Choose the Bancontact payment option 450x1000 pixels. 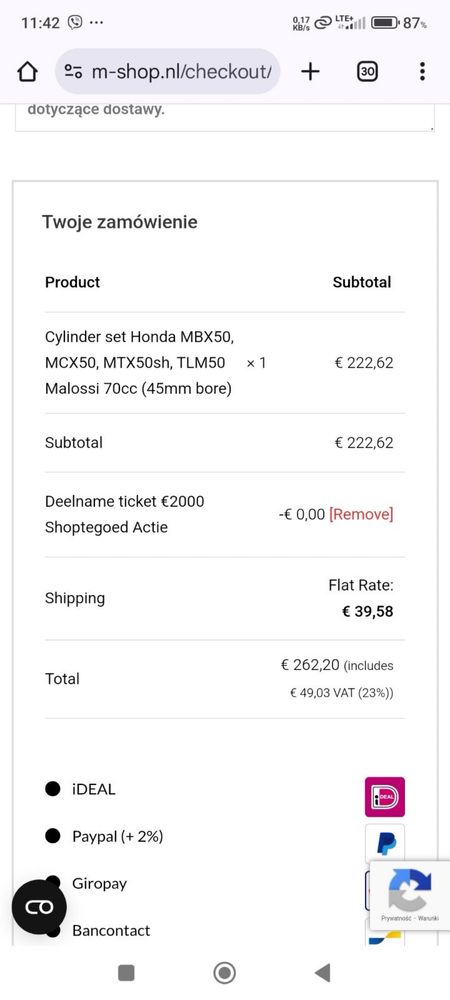(111, 930)
